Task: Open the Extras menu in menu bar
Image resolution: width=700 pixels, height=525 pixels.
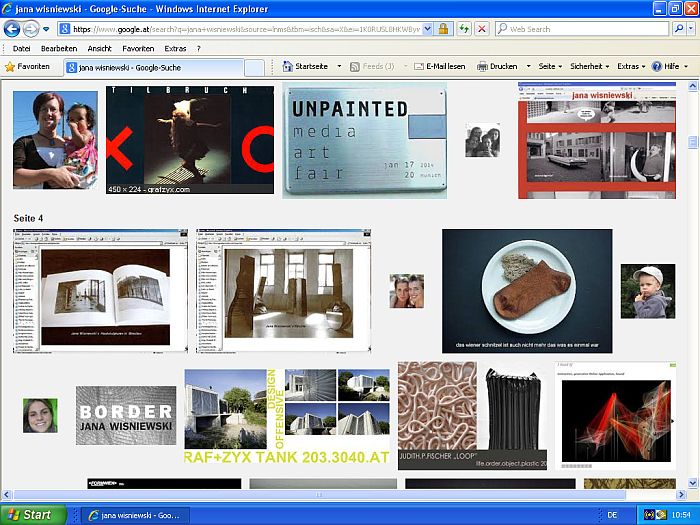Action: point(175,49)
